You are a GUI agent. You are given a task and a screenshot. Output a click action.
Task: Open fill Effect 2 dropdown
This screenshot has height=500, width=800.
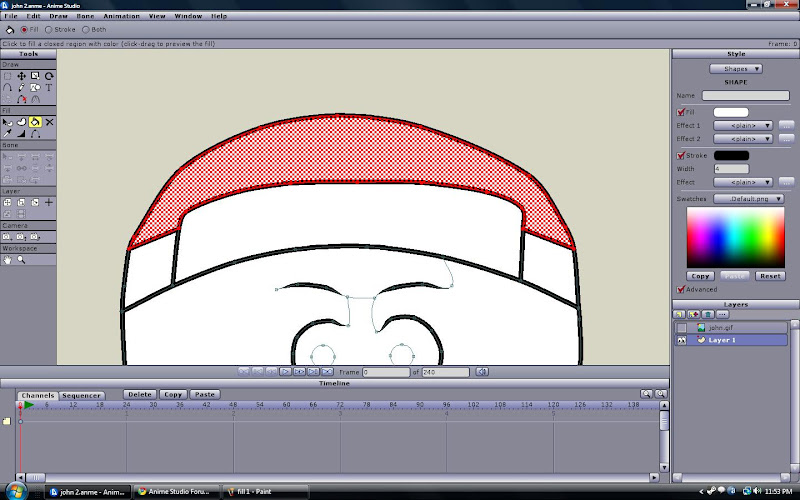[x=743, y=139]
